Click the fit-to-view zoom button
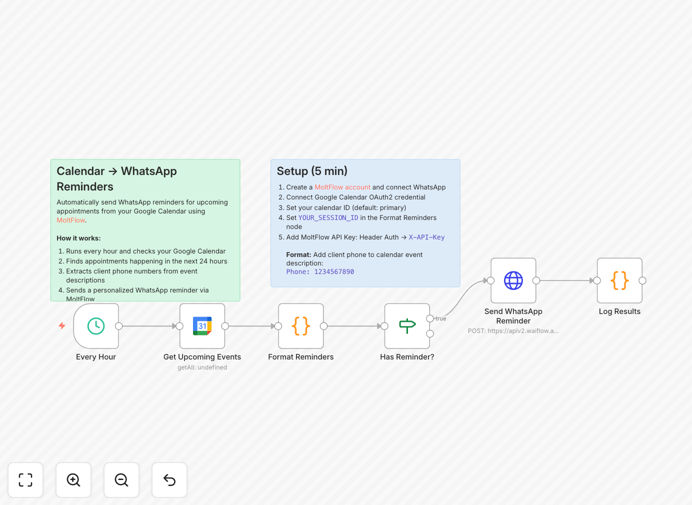The image size is (692, 505). pyautogui.click(x=26, y=480)
